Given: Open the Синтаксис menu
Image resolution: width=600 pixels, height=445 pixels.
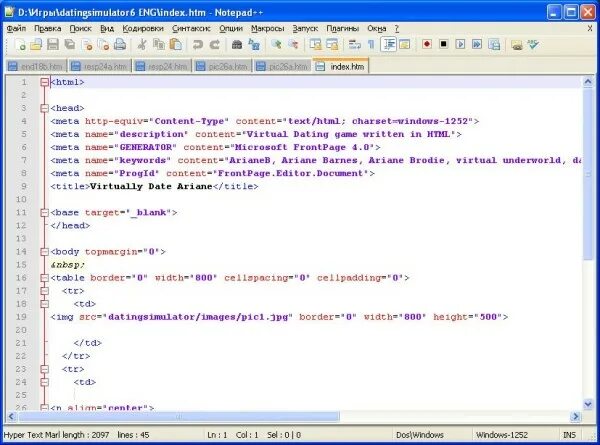Looking at the screenshot, I should [191, 28].
